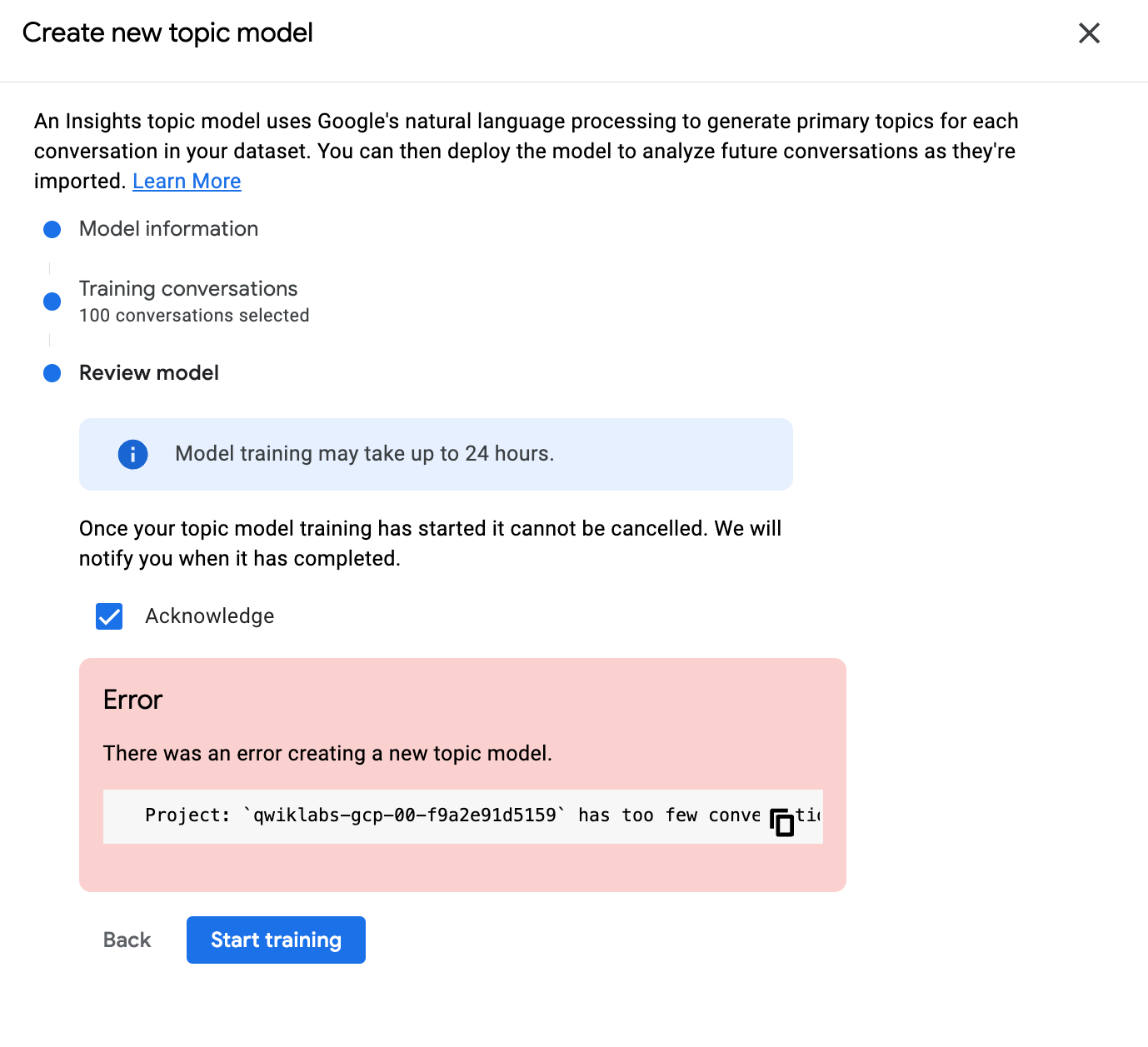Screen dimensions: 1148x1047
Task: Copy the error message with copy icon
Action: click(781, 821)
